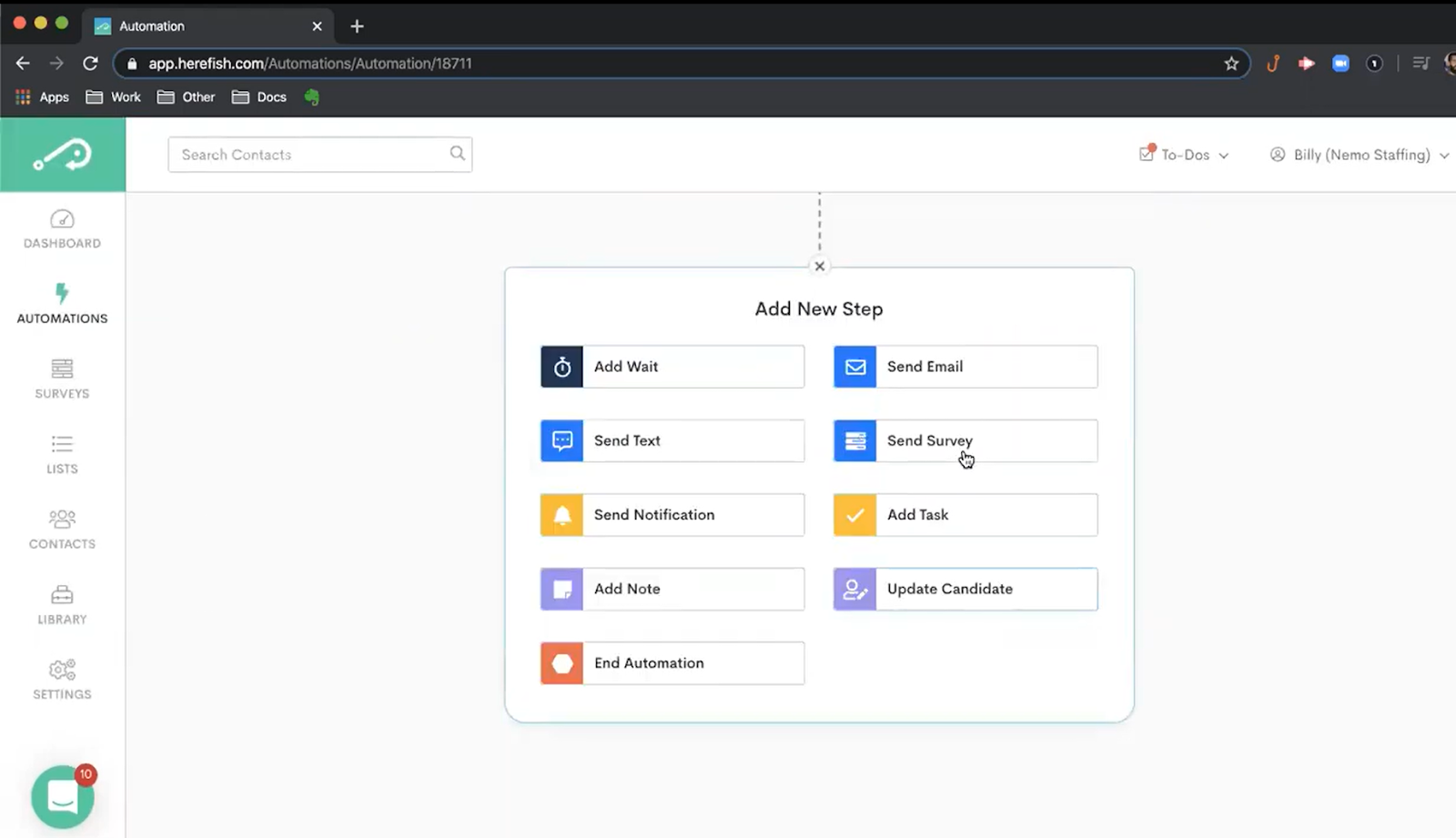Image resolution: width=1456 pixels, height=838 pixels.
Task: Click the Add Wait stopwatch icon
Action: pos(562,367)
